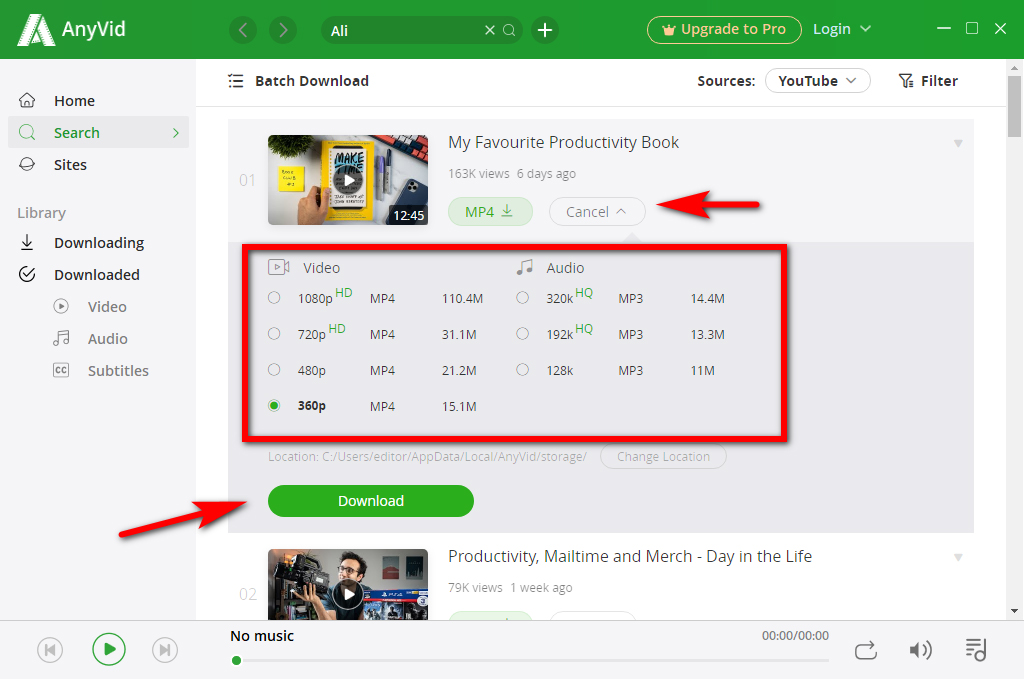Click the green Download button
This screenshot has height=679, width=1024.
tap(370, 501)
